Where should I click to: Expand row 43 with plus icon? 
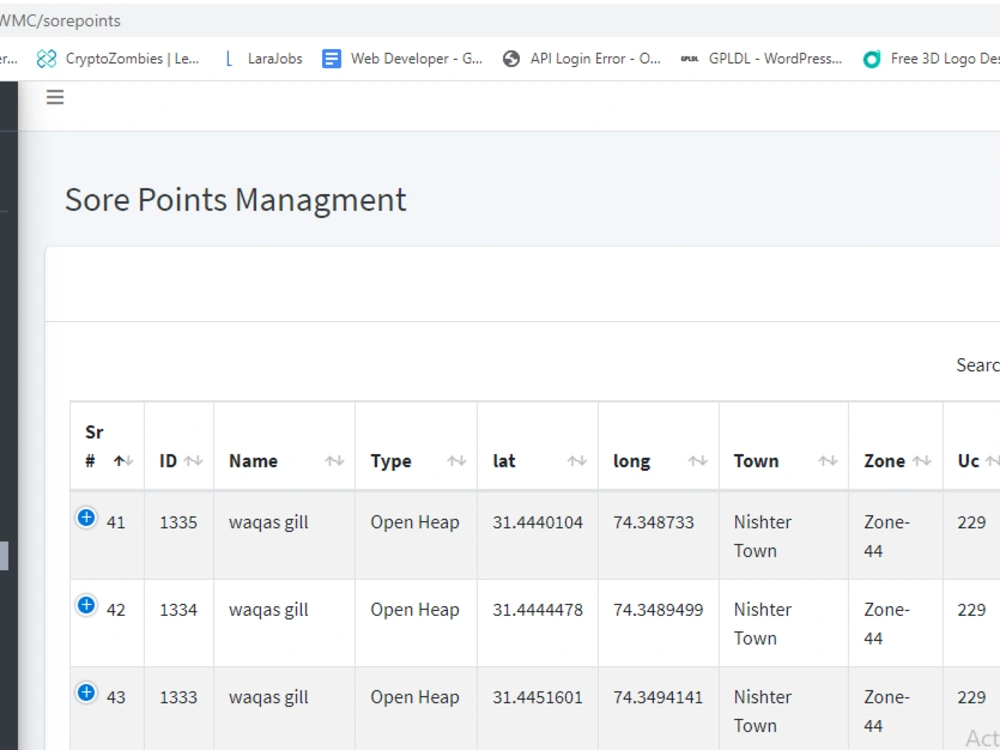tap(86, 692)
